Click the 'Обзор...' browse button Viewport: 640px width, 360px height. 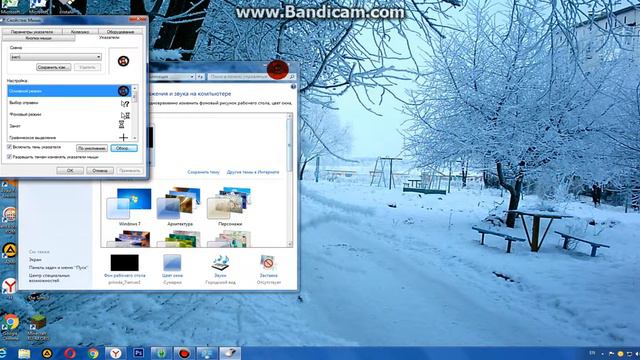pyautogui.click(x=124, y=148)
